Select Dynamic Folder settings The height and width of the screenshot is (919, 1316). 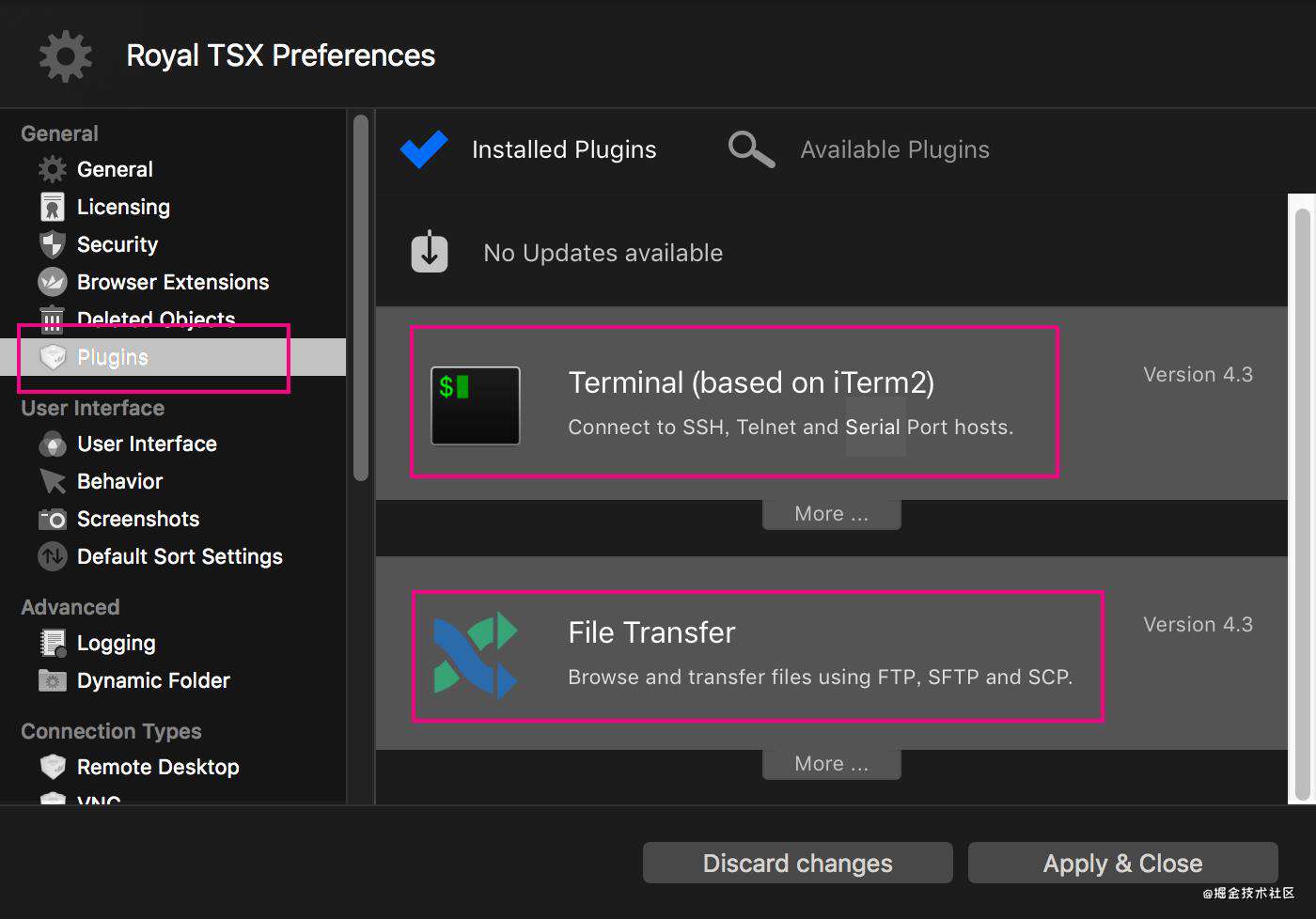point(153,680)
